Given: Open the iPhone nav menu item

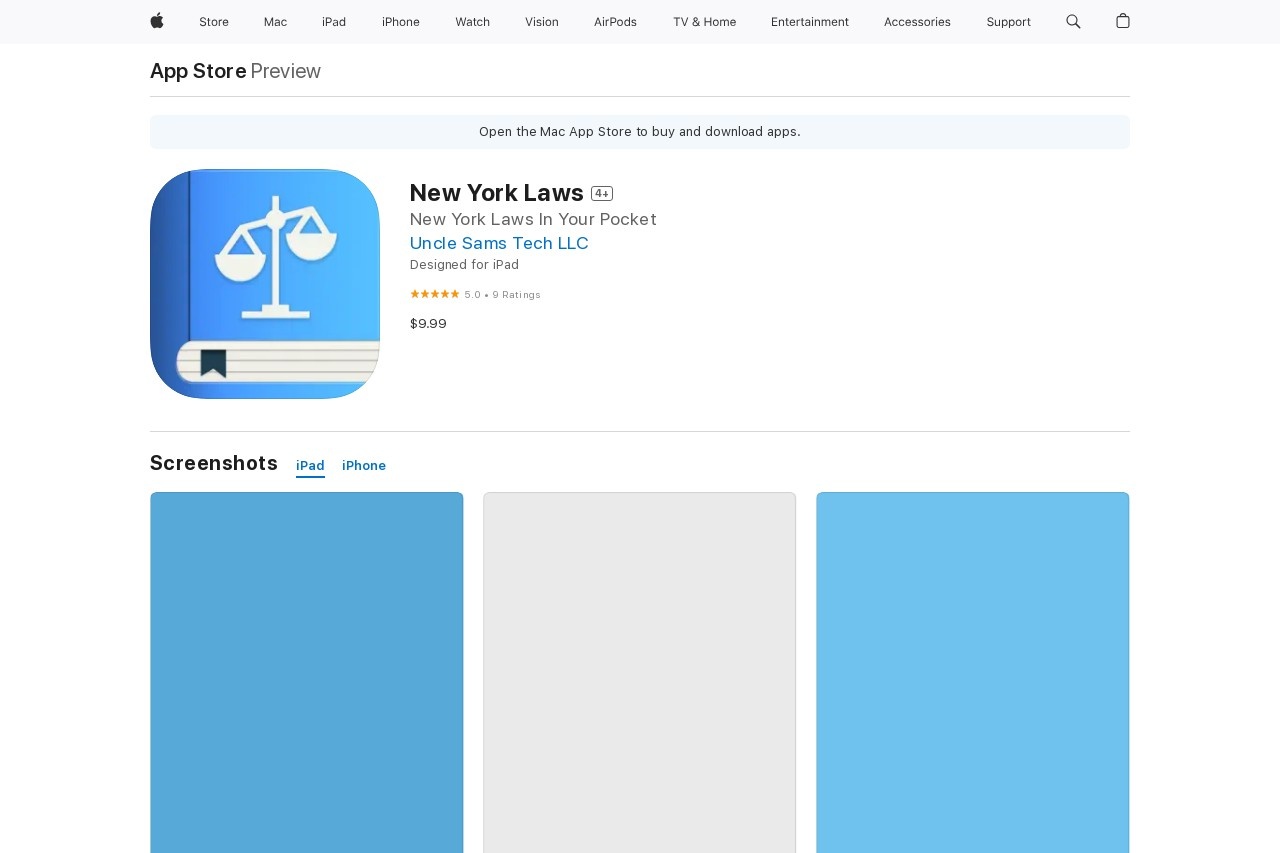Looking at the screenshot, I should (x=401, y=22).
